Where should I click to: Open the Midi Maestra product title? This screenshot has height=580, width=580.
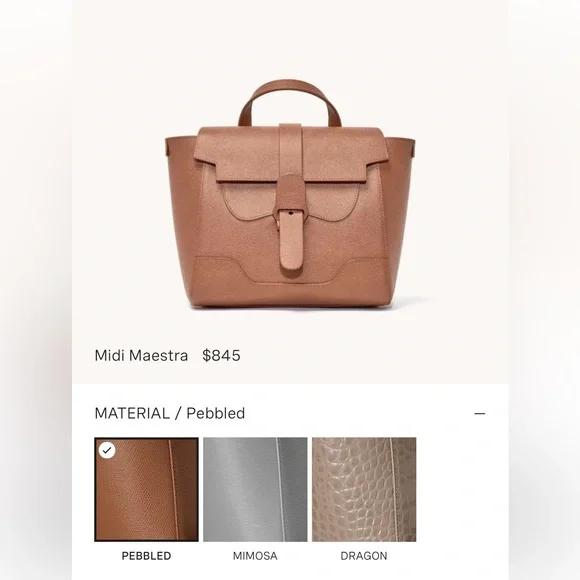pos(141,355)
